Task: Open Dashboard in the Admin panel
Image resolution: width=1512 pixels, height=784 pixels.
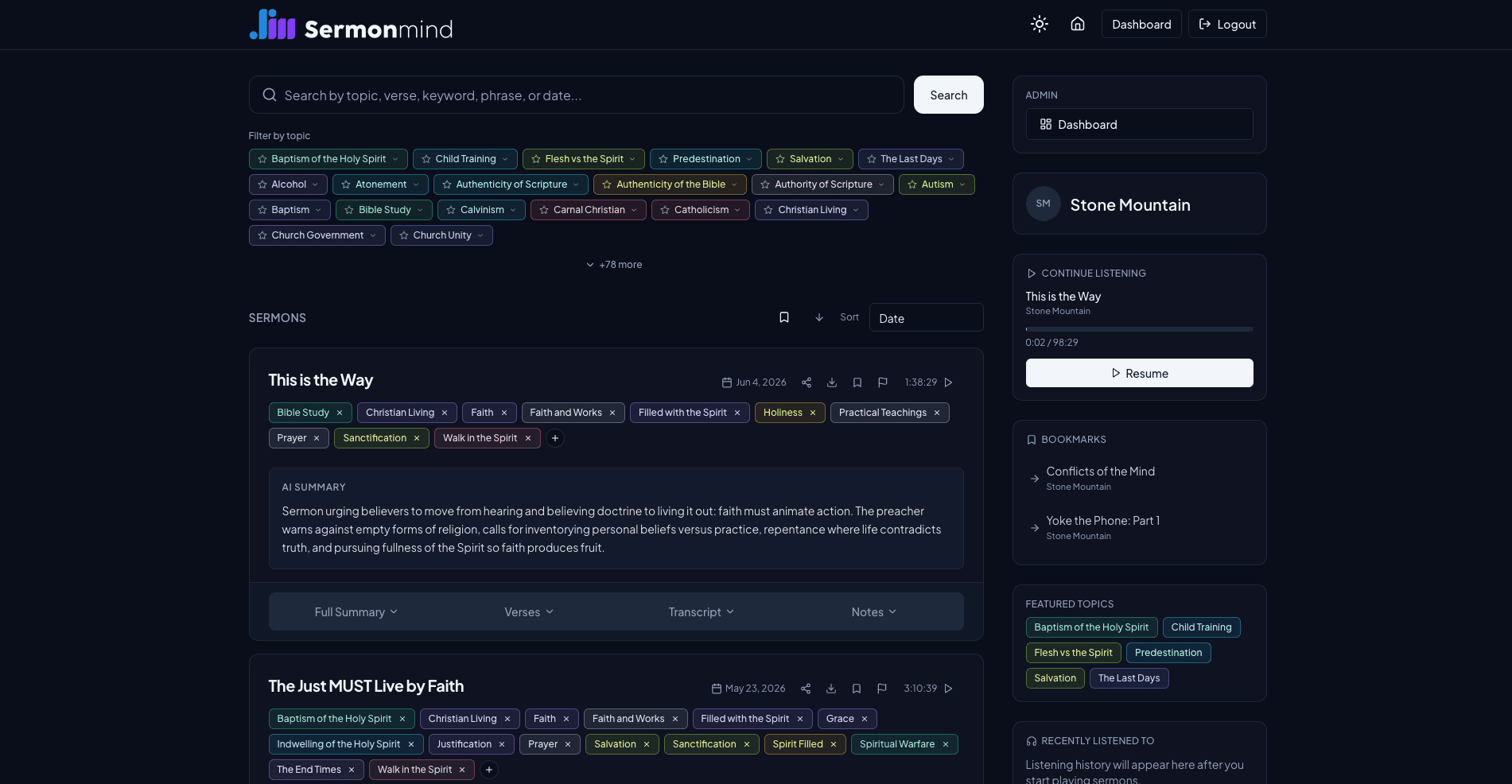Action: click(1139, 124)
